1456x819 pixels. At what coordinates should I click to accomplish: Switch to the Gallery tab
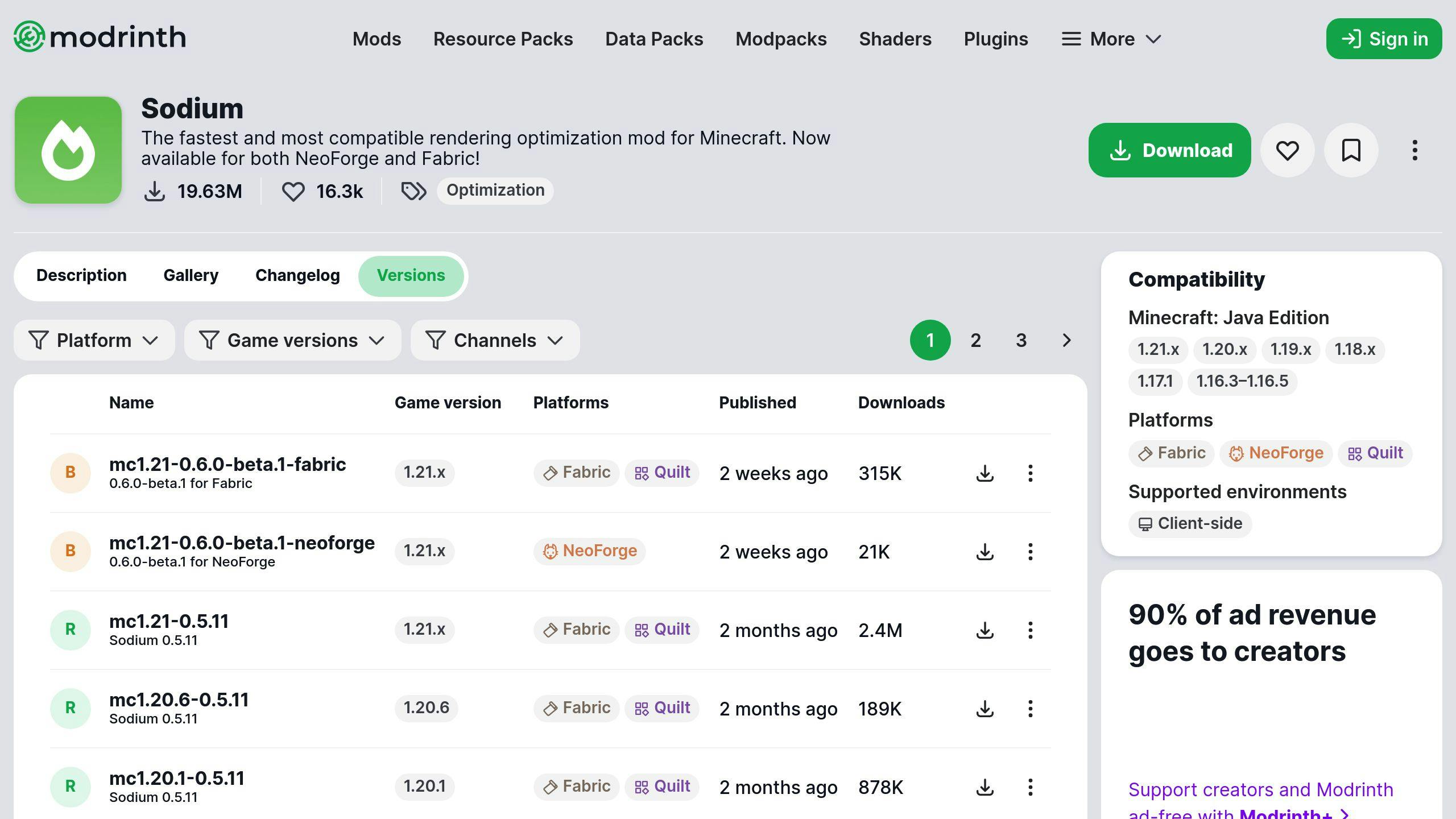tap(191, 276)
